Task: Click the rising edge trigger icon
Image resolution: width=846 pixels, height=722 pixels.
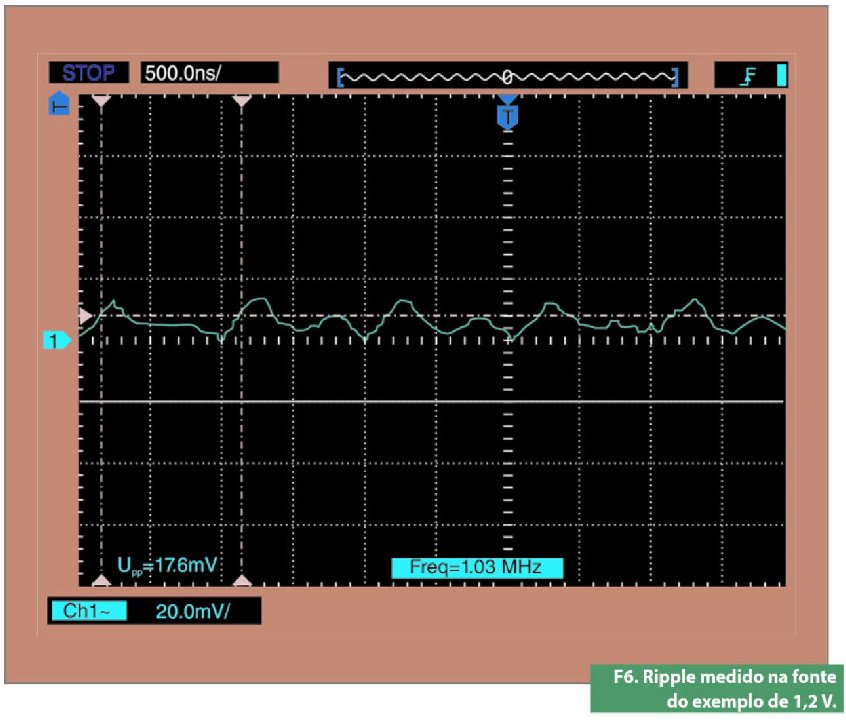Action: 747,76
